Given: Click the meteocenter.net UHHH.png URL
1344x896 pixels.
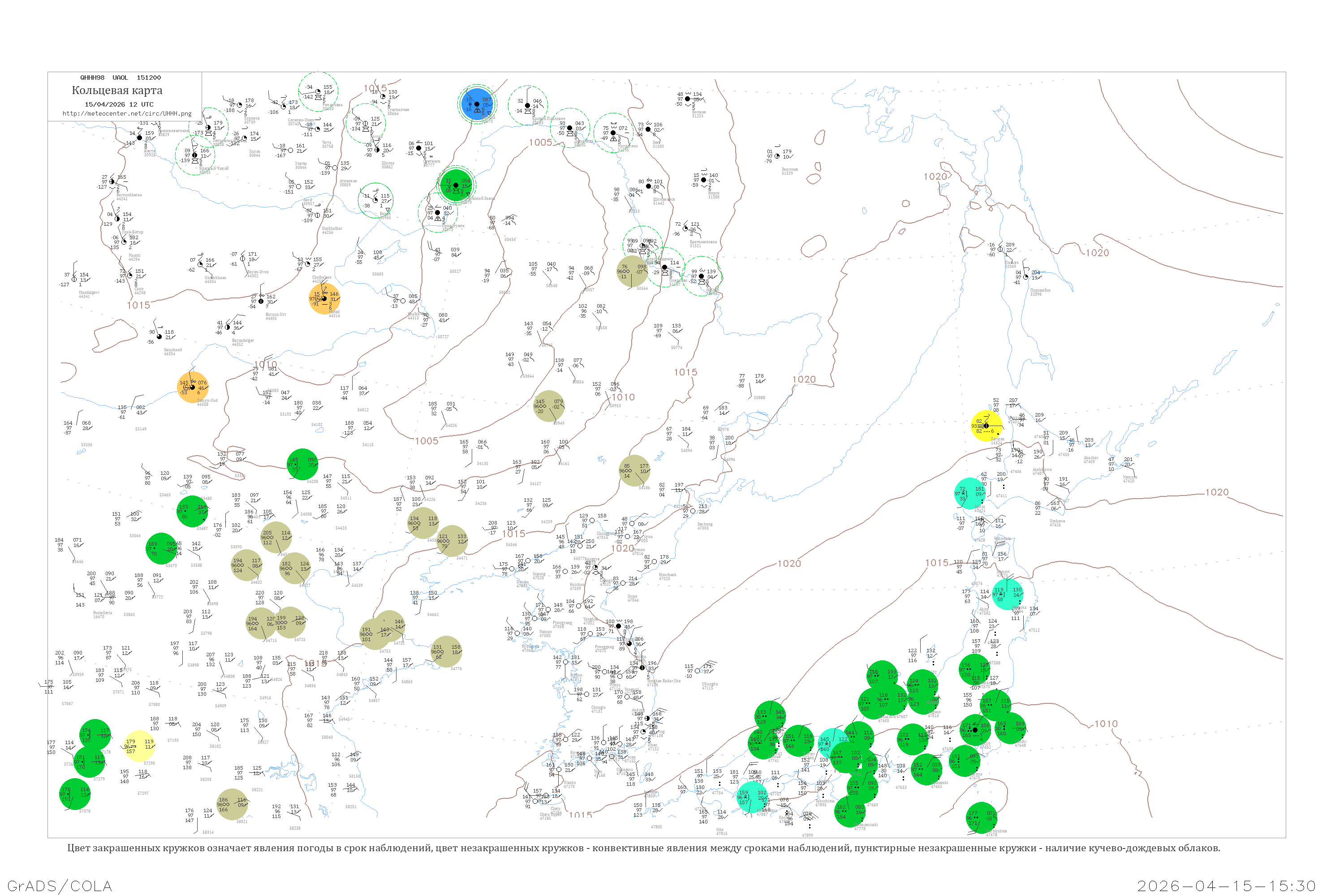Looking at the screenshot, I should point(127,114).
